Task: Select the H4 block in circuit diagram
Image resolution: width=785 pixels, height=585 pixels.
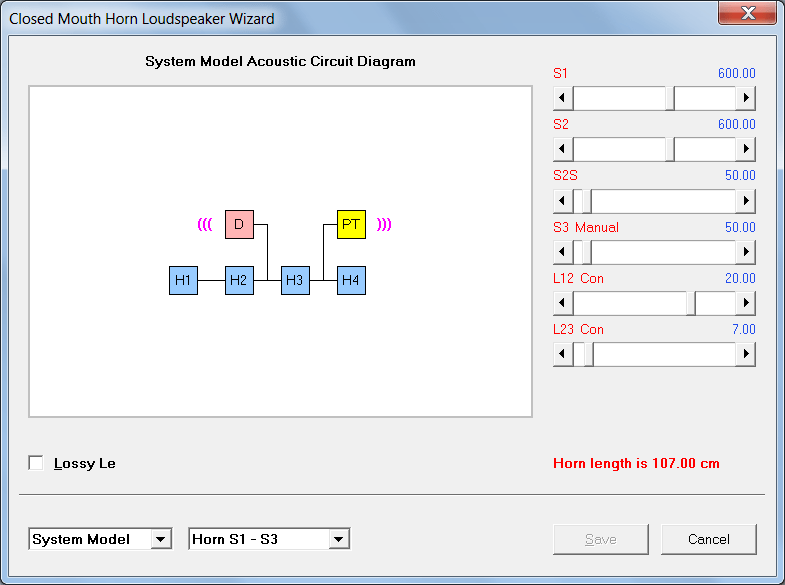Action: [x=351, y=280]
